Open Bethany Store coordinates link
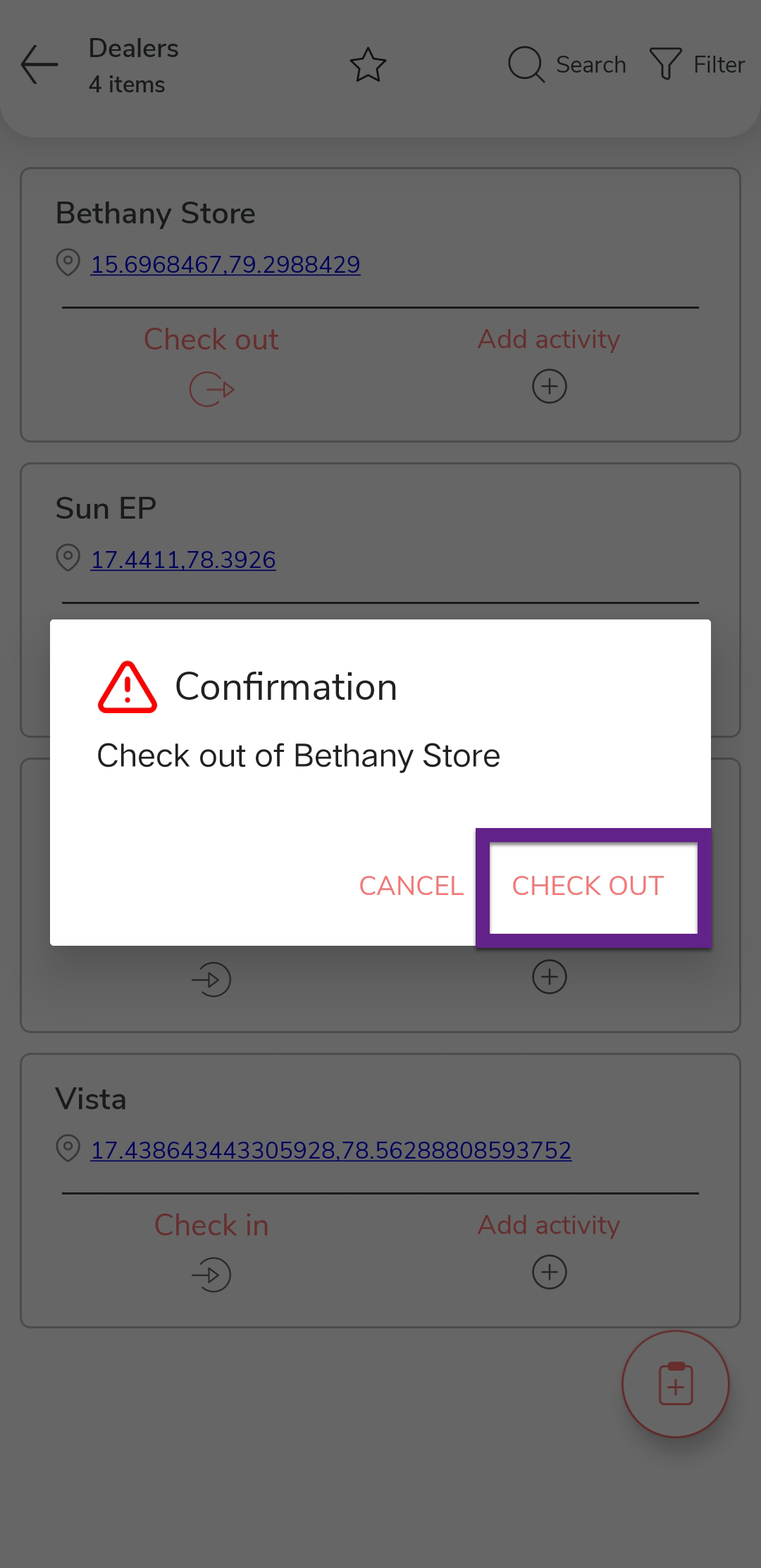Screen dimensions: 761x1568 (225, 264)
